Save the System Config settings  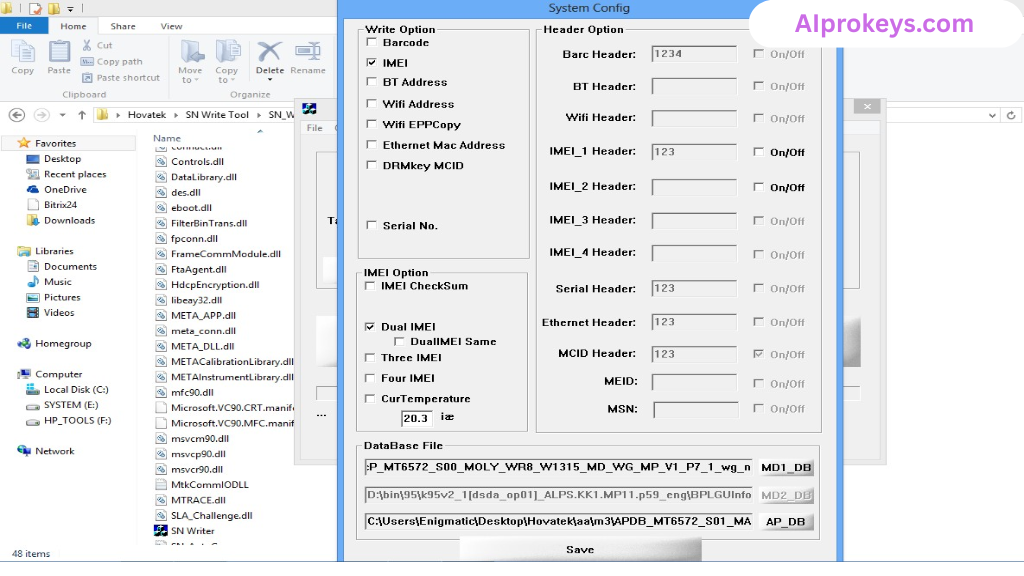click(x=580, y=550)
